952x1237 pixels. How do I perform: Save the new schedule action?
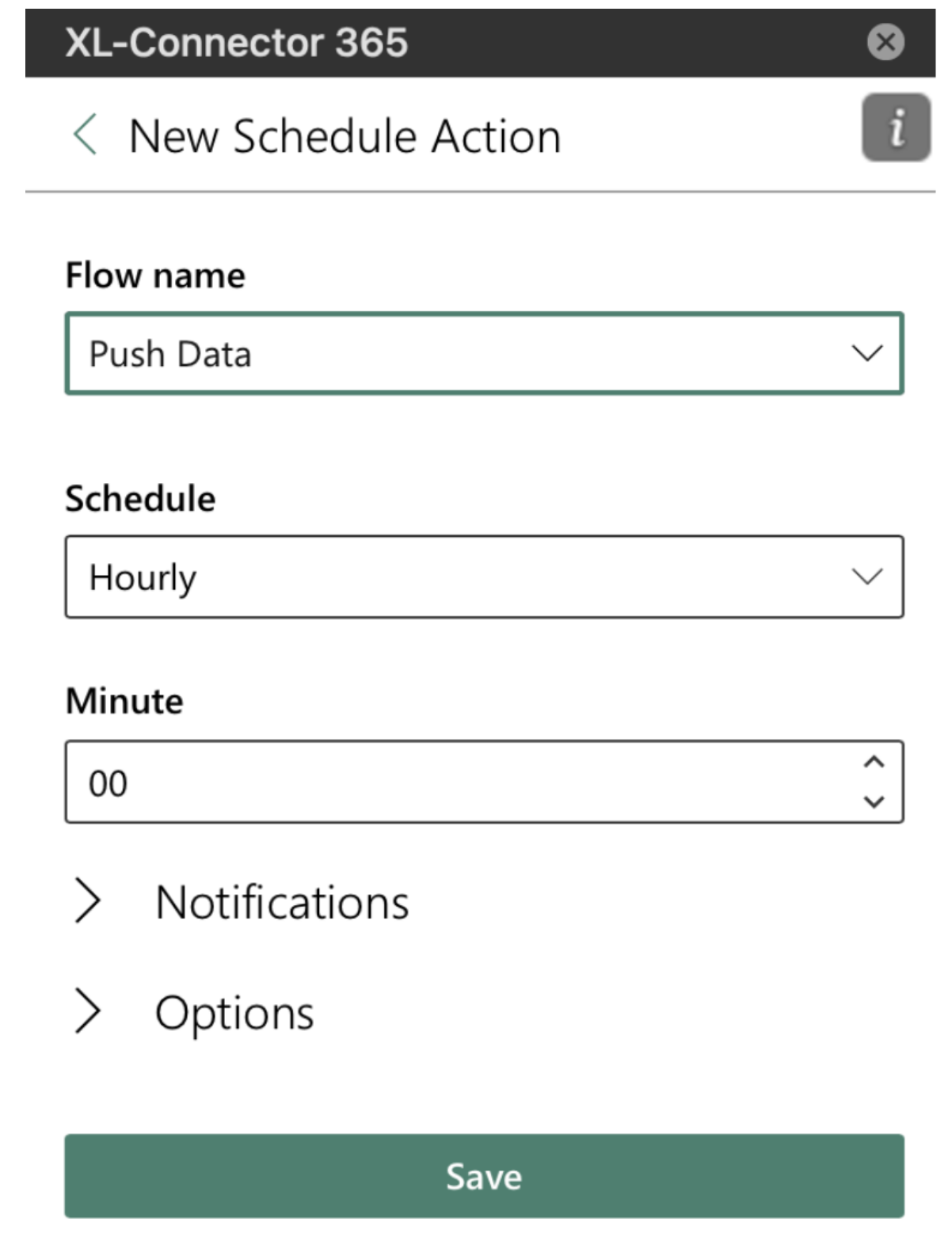(484, 1177)
